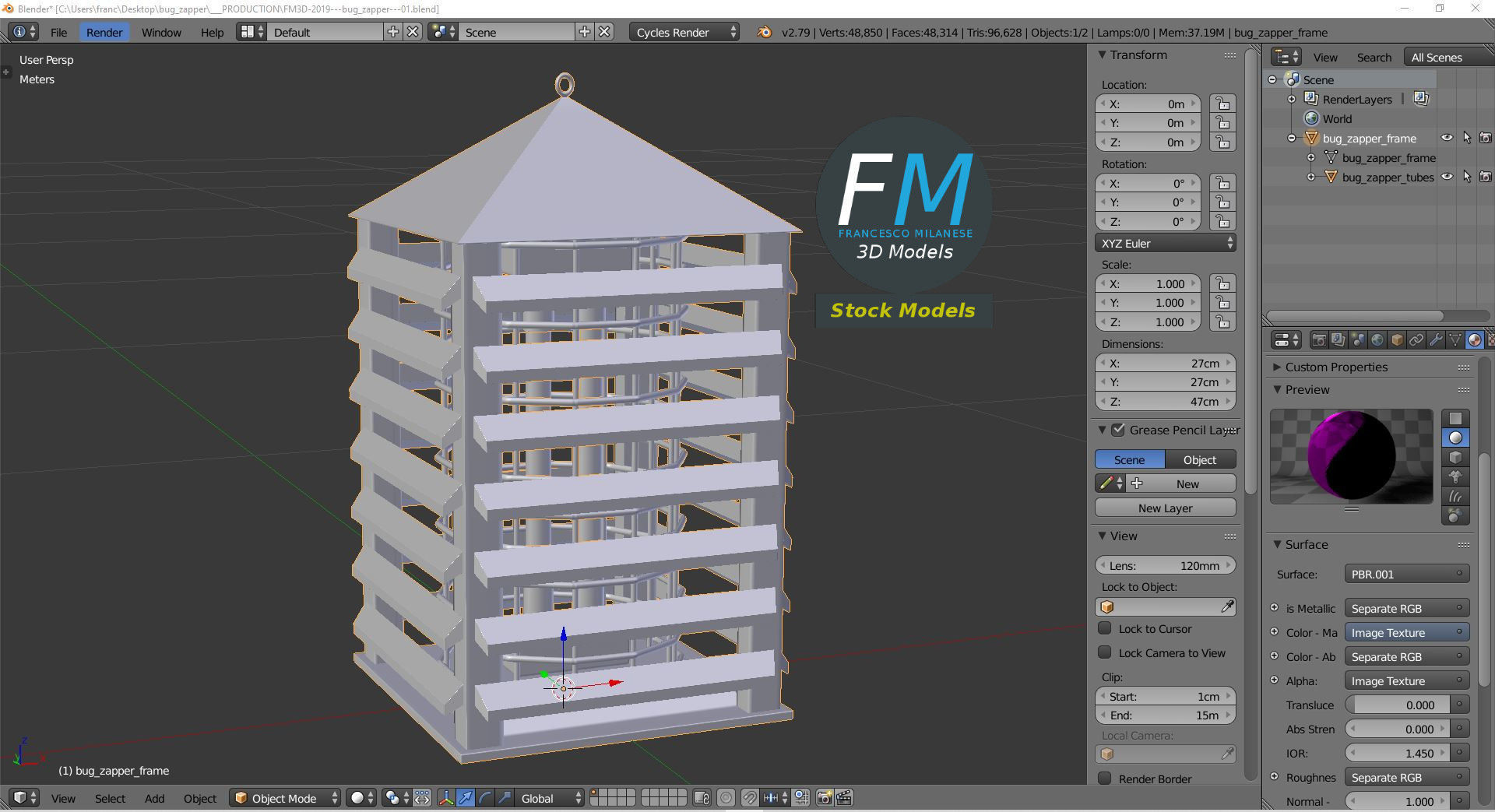Screen dimensions: 1495x812
Task: Set material preview to monkey
Action: coord(1455,477)
